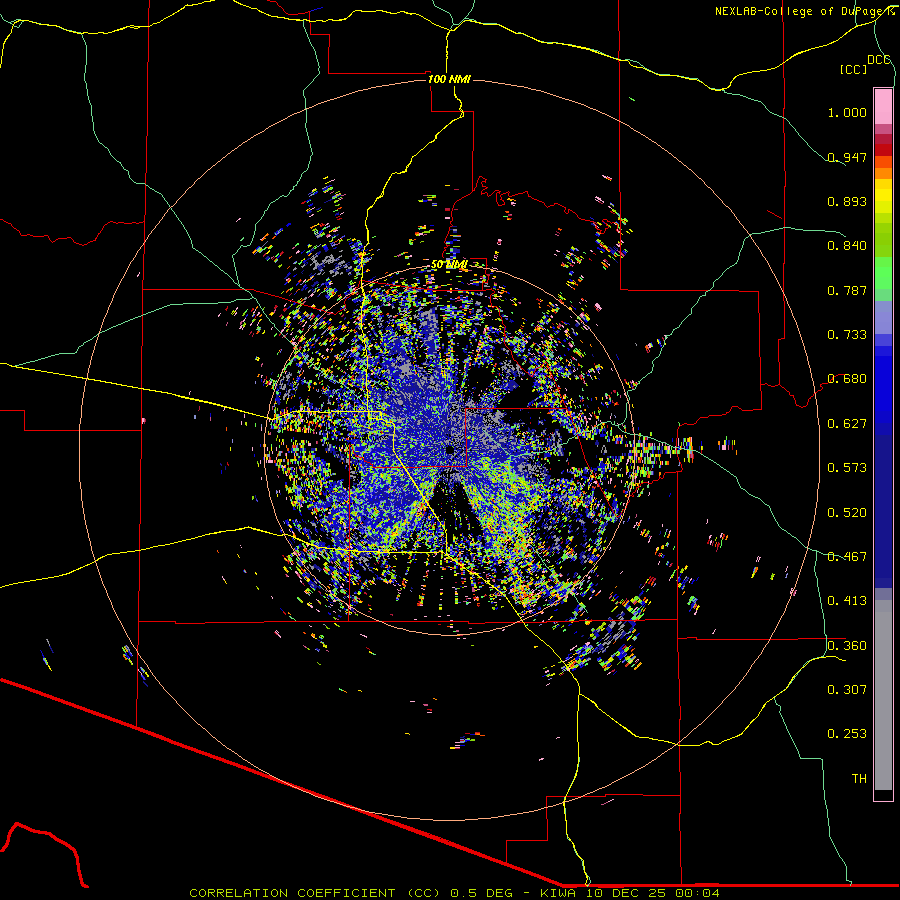Click the 0.360 scale value
The height and width of the screenshot is (900, 900).
point(847,646)
